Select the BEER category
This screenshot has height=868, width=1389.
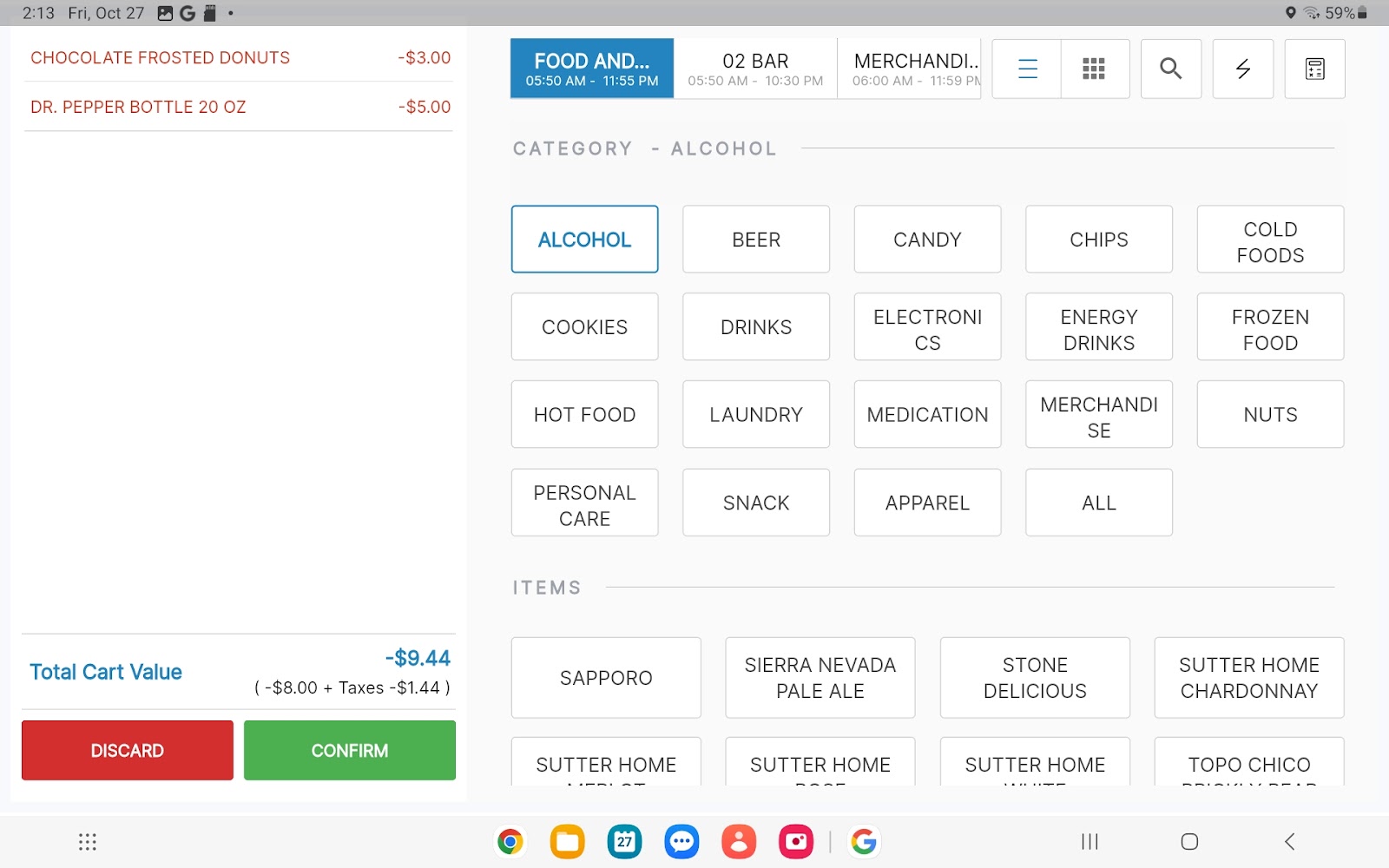point(755,240)
